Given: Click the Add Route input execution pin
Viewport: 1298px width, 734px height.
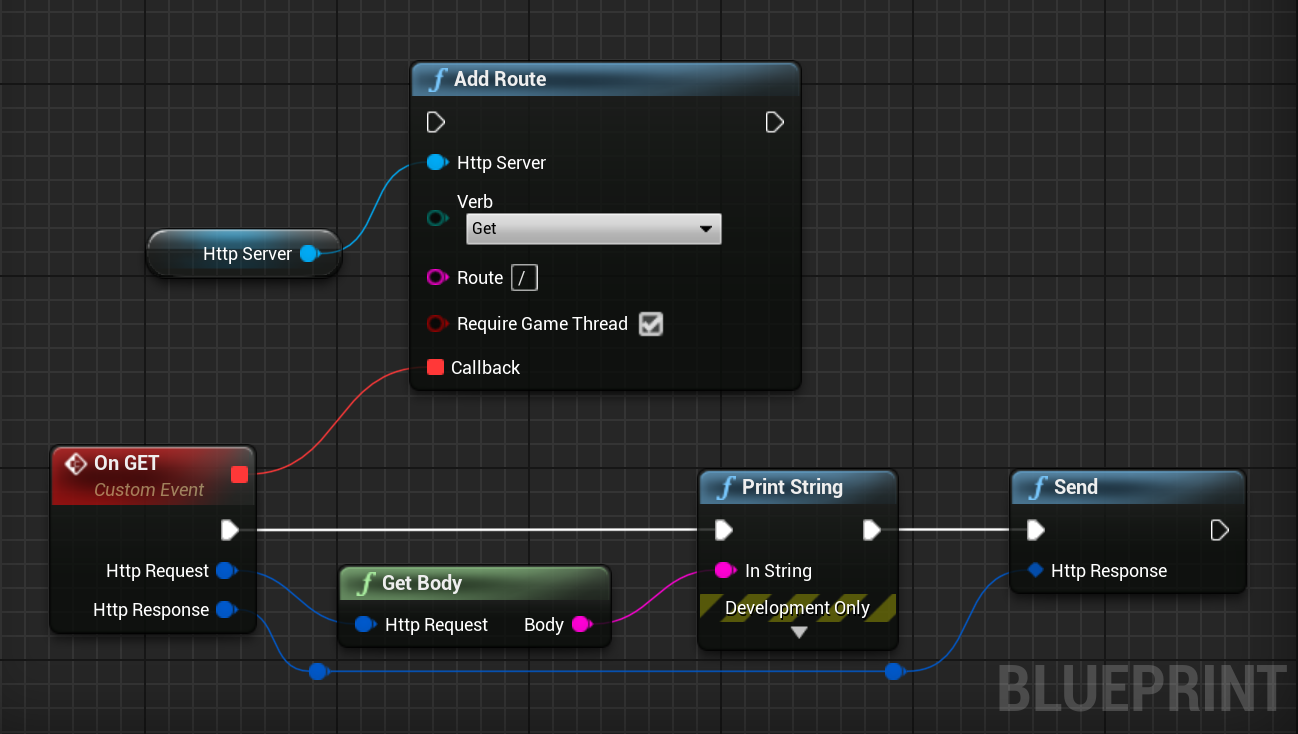Looking at the screenshot, I should pyautogui.click(x=435, y=122).
